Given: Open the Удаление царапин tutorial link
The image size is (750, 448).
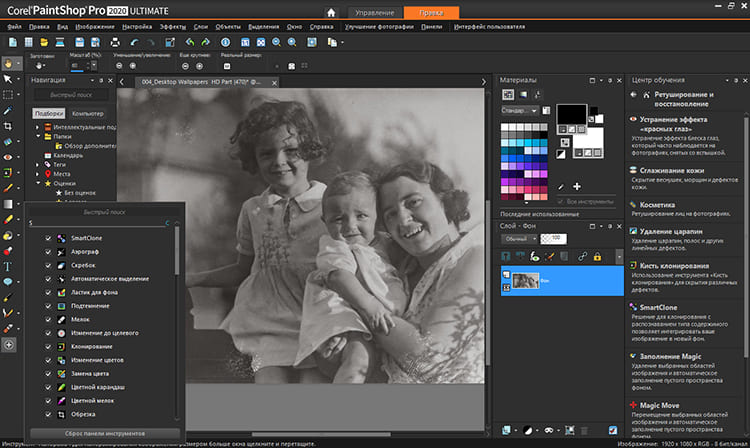Looking at the screenshot, I should click(x=671, y=231).
